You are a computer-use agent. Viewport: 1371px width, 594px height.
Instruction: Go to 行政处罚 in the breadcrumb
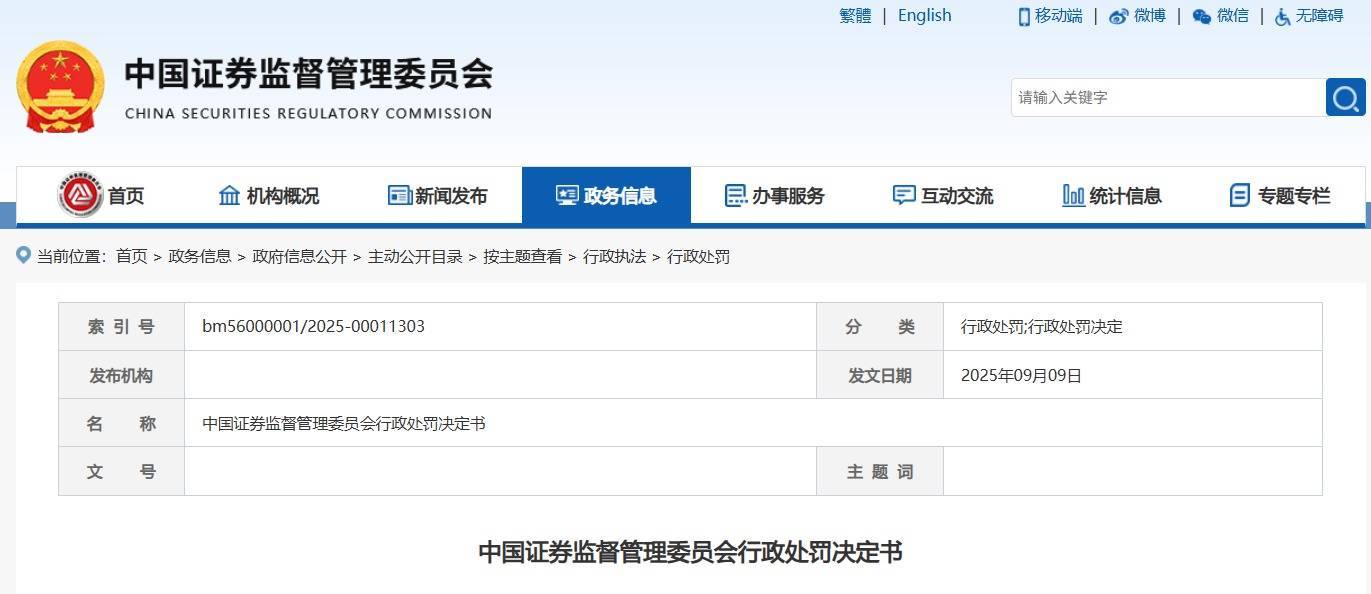(x=699, y=257)
